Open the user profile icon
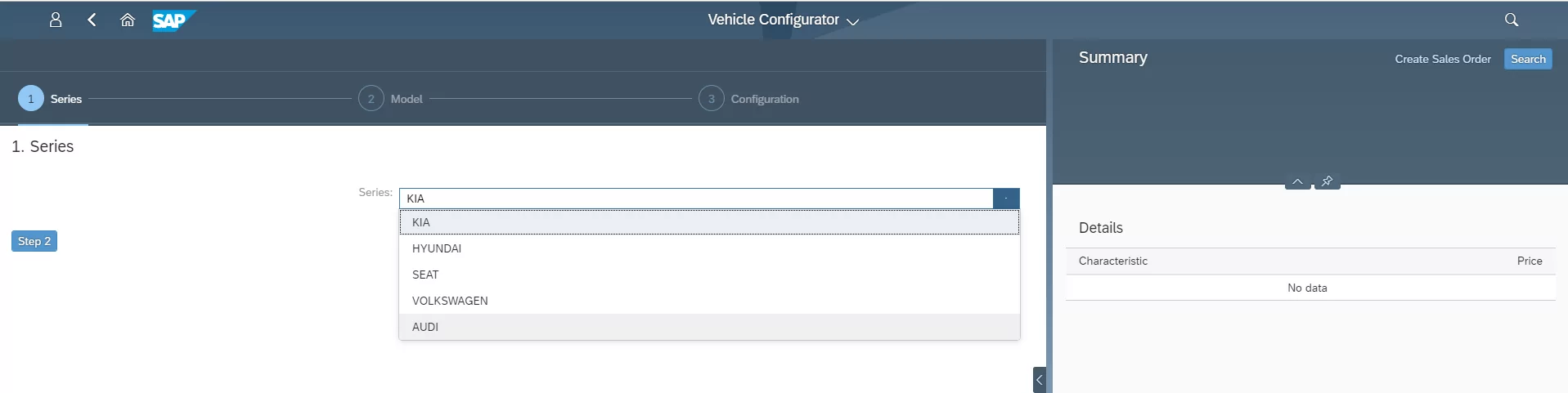The width and height of the screenshot is (1568, 393). pyautogui.click(x=56, y=20)
